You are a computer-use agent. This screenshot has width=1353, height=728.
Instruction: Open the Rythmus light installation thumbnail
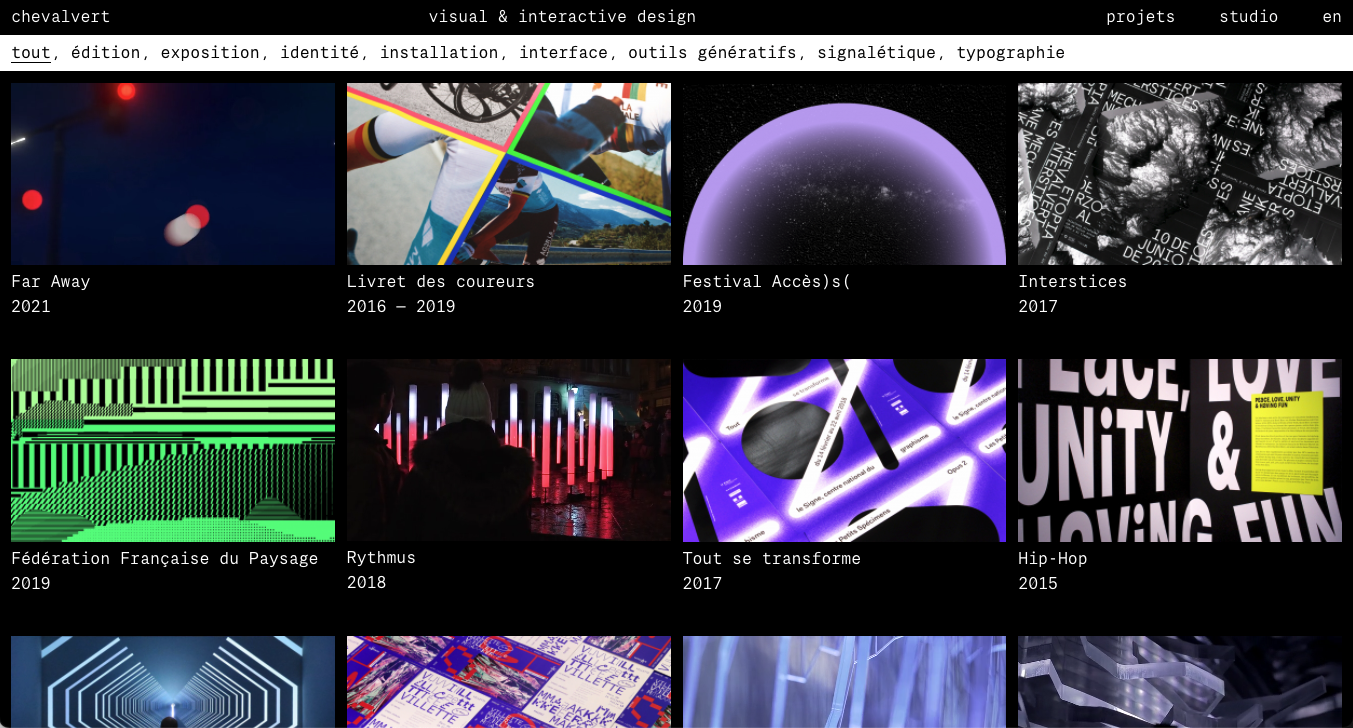(x=508, y=450)
